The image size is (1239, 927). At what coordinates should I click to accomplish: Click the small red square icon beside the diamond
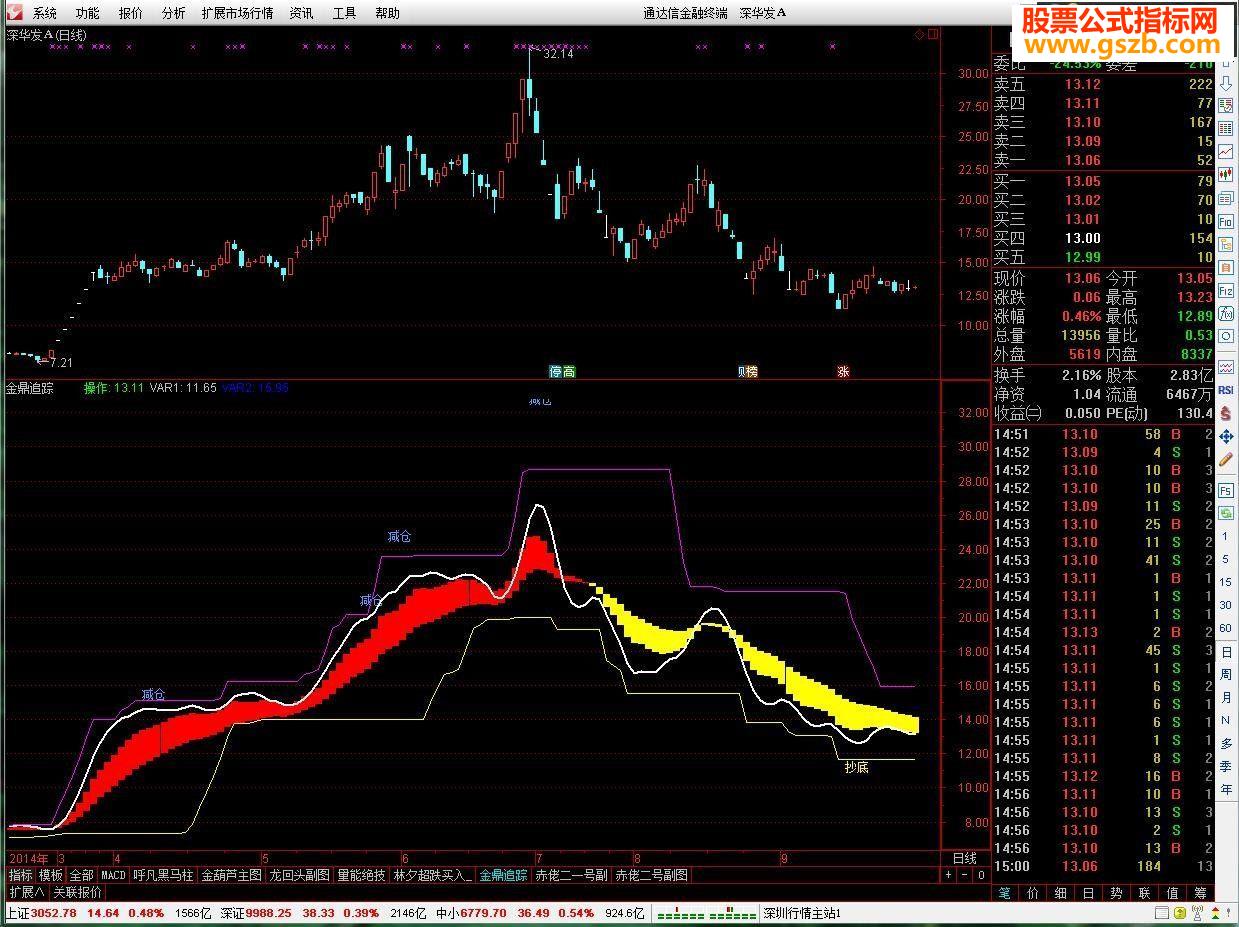pyautogui.click(x=933, y=35)
